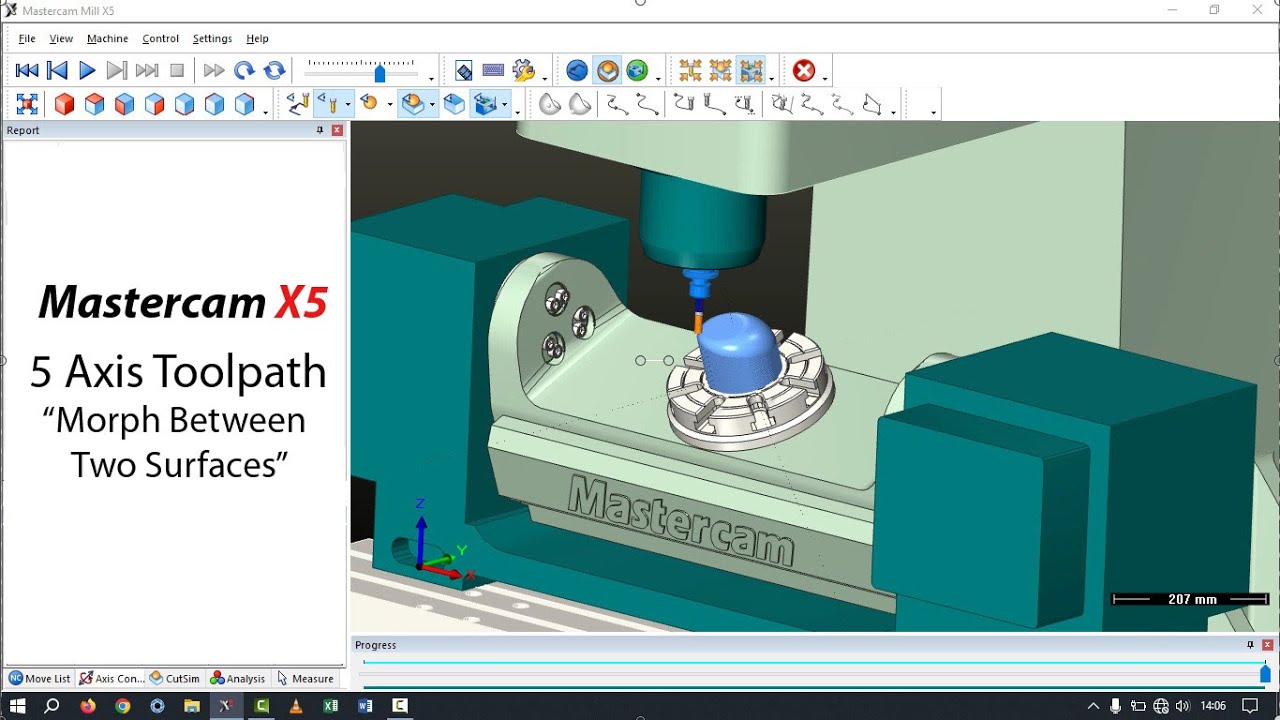Open the gear and wrench options icon
The width and height of the screenshot is (1280, 720).
pos(523,70)
